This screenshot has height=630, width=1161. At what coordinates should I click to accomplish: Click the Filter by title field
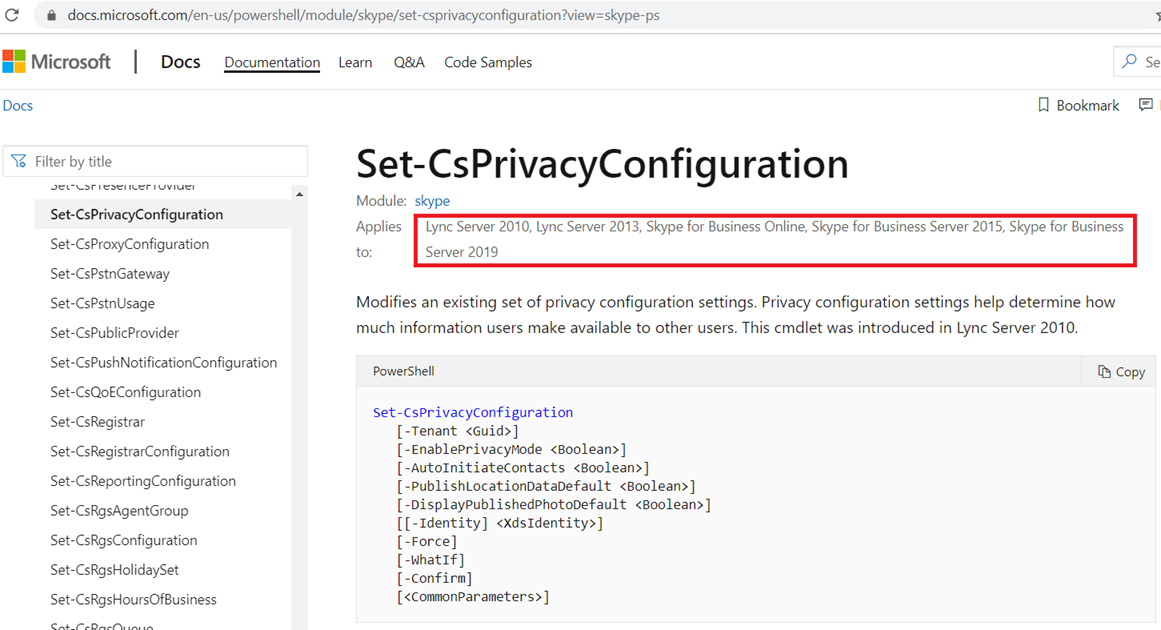(x=155, y=161)
